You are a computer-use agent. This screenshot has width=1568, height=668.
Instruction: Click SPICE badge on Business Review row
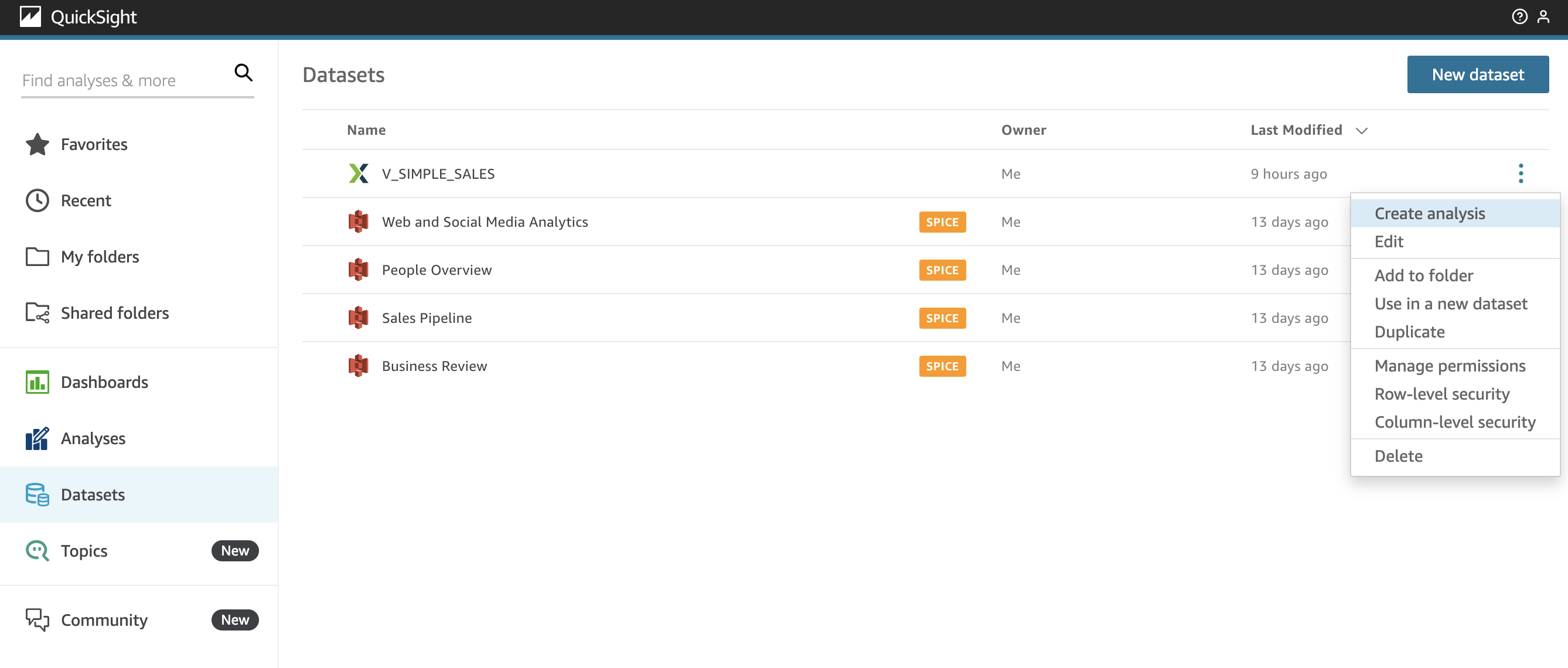[942, 366]
